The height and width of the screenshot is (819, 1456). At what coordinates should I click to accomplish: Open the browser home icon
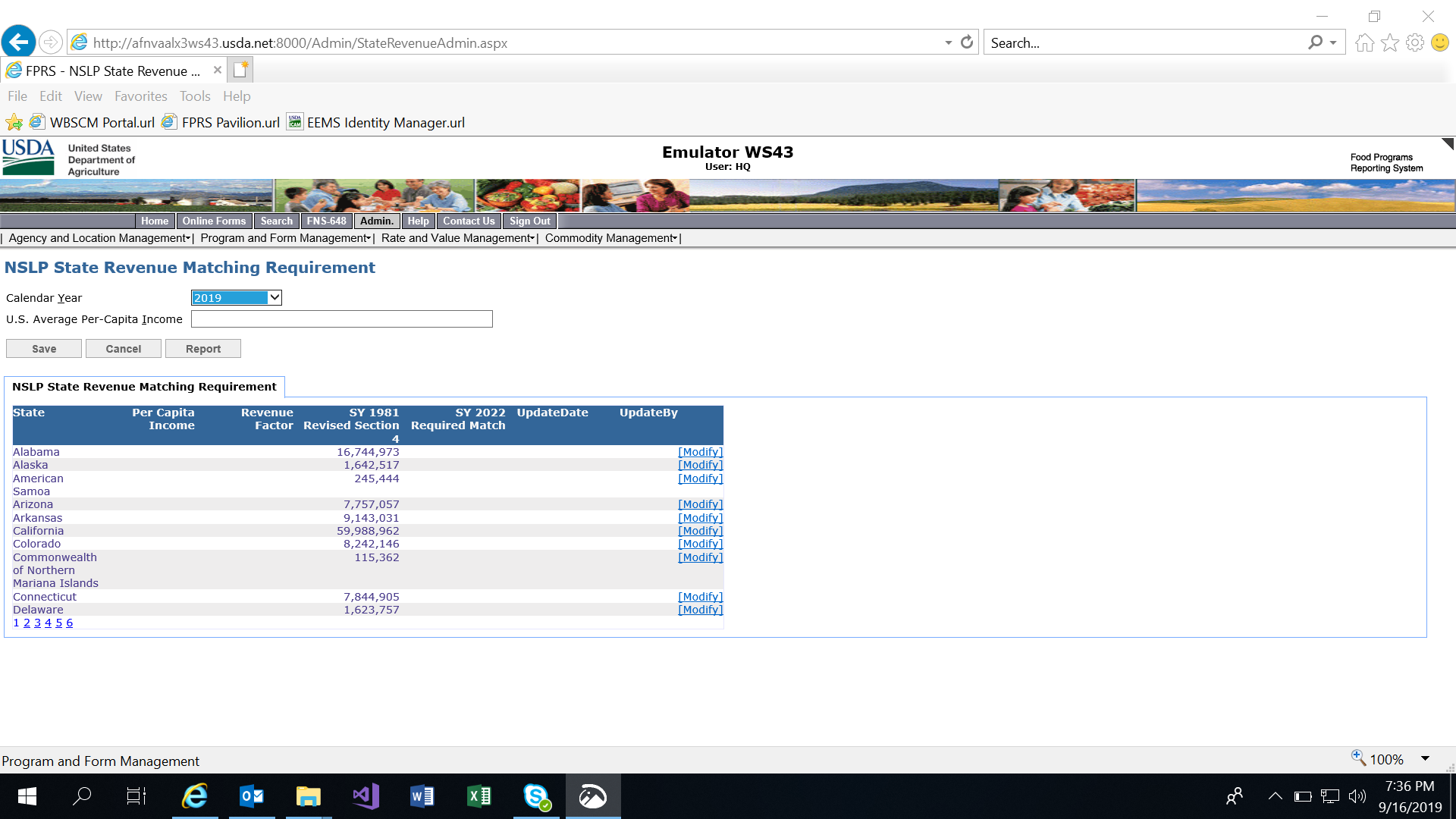[x=1364, y=43]
